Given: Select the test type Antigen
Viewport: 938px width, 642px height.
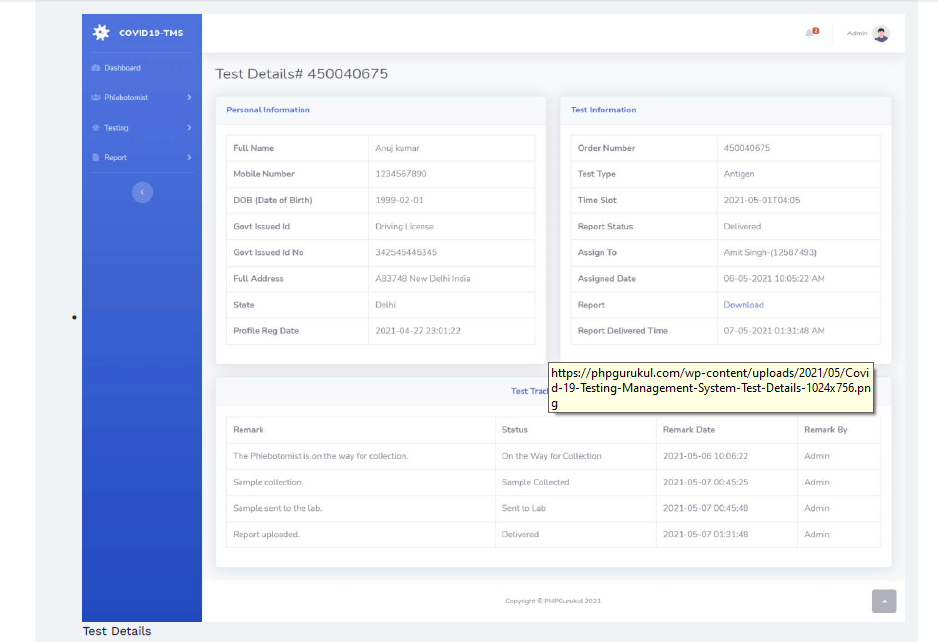Looking at the screenshot, I should pos(739,174).
